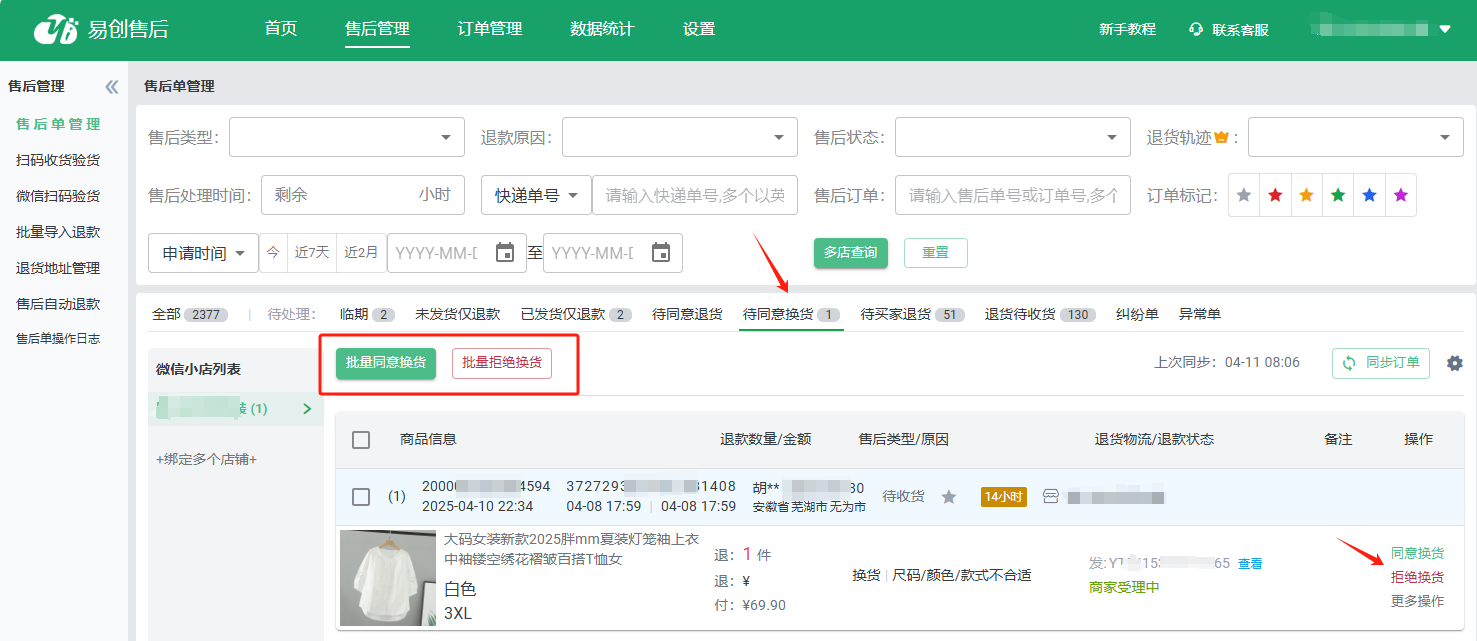1477x641 pixels.
Task: Click the gear settings icon beside 同步订单
Action: 1454,363
